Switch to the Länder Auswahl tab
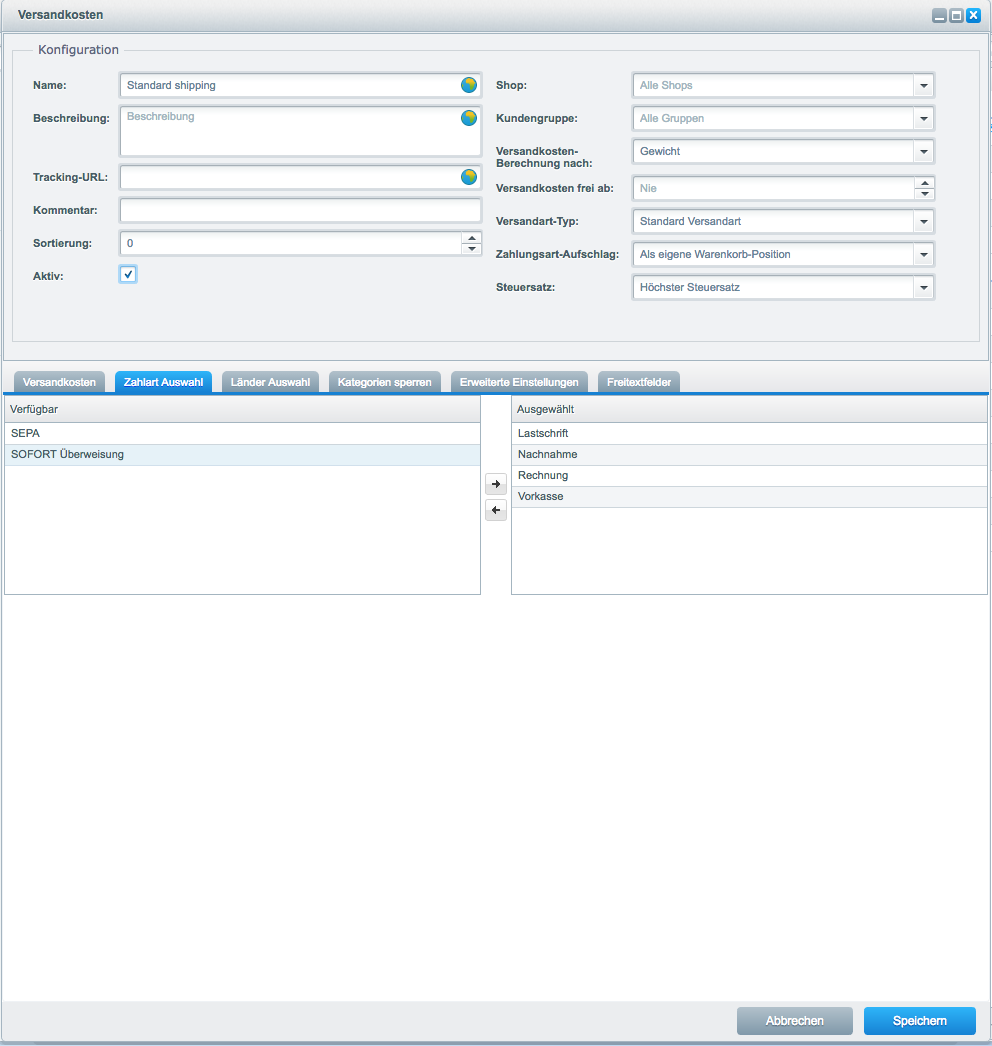Image resolution: width=992 pixels, height=1046 pixels. 270,382
